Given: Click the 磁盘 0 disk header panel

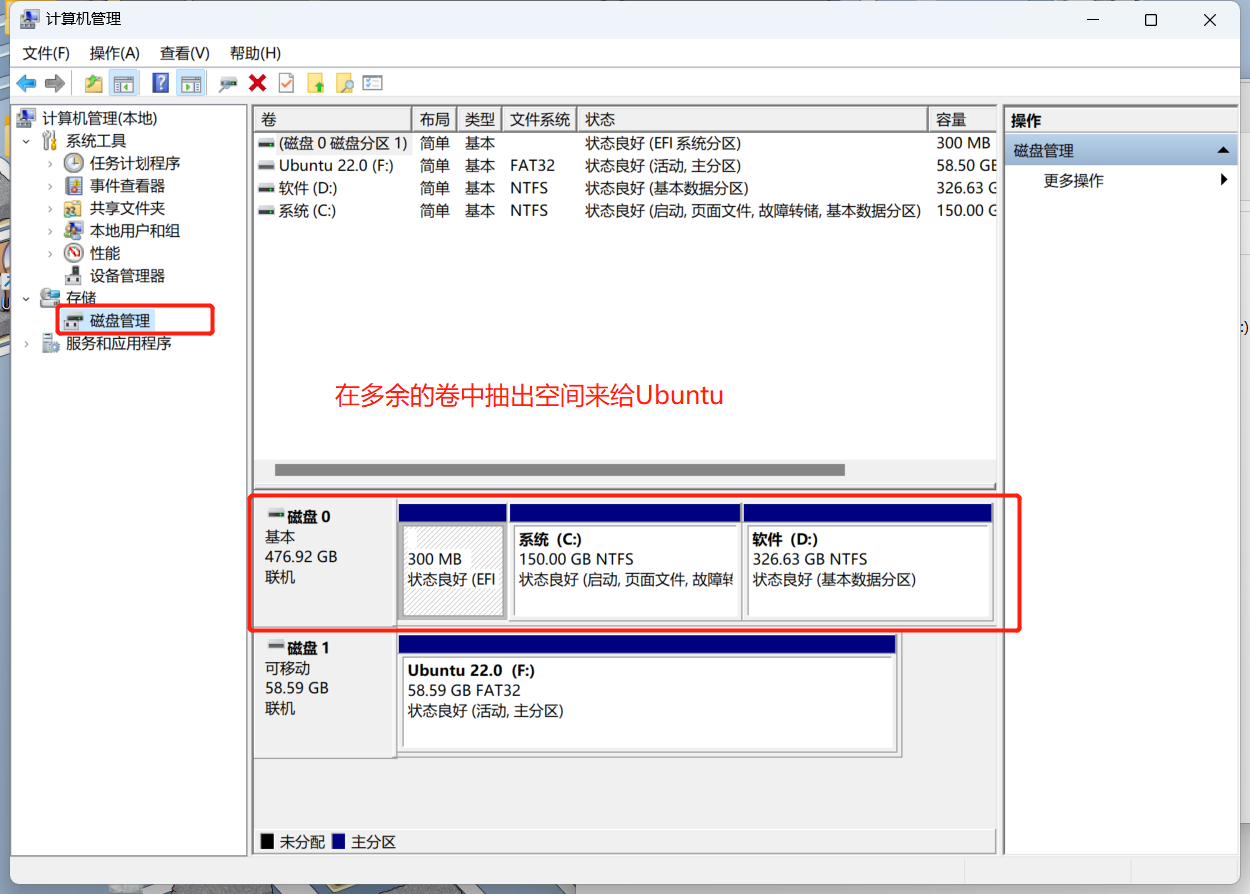Looking at the screenshot, I should [325, 562].
